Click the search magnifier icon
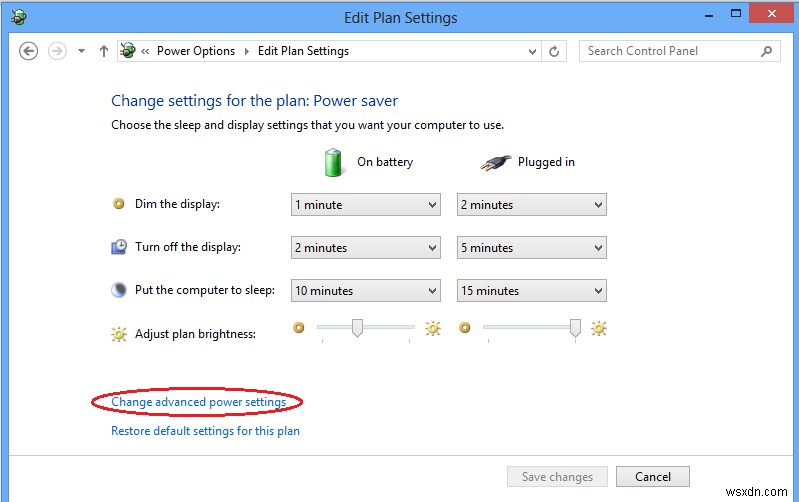The width and height of the screenshot is (799, 502). click(767, 51)
